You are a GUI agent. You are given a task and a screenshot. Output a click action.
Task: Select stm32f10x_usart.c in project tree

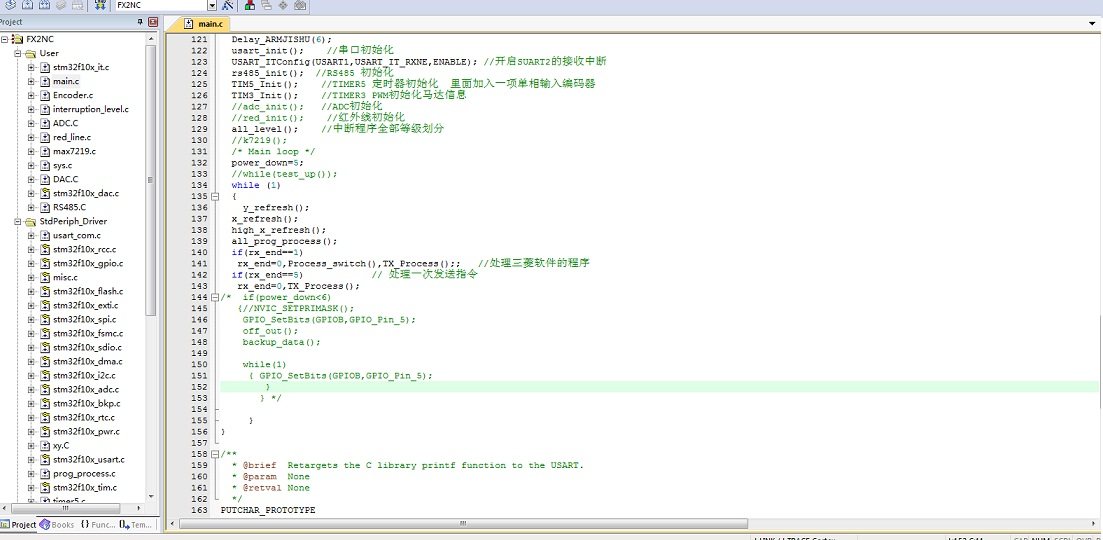click(x=89, y=459)
